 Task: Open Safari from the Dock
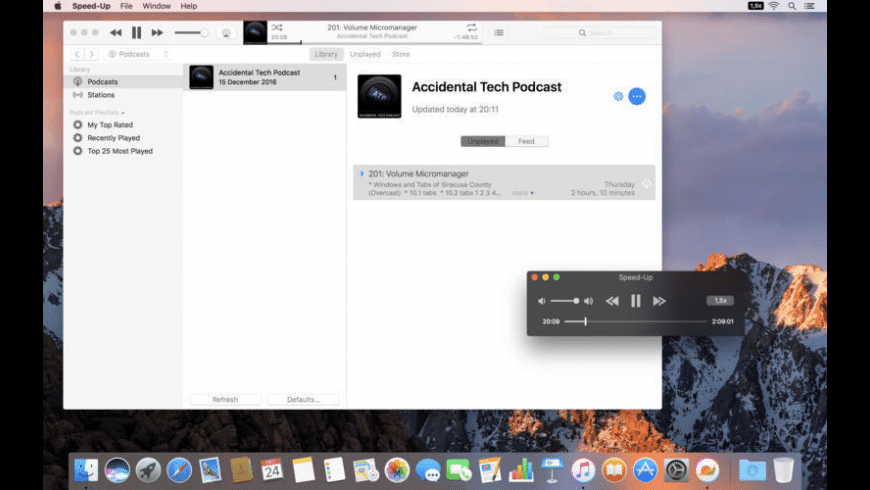tap(179, 470)
